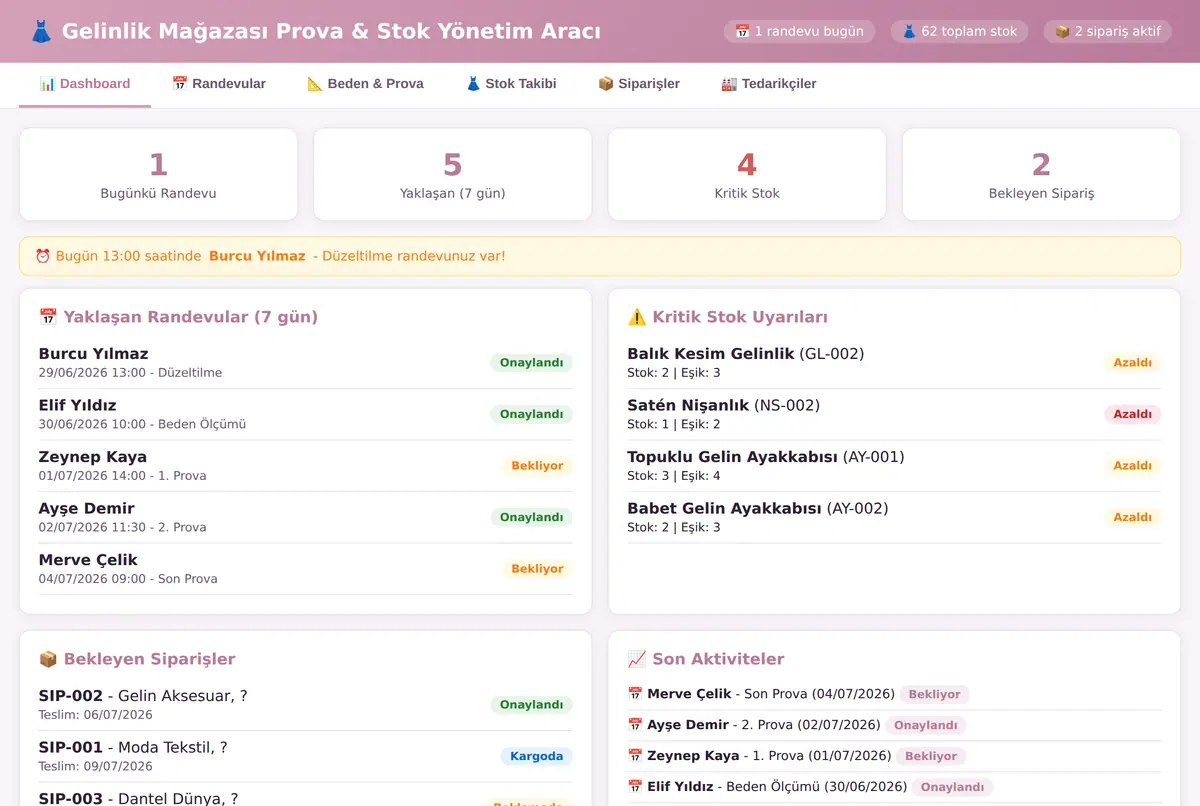1200x806 pixels.
Task: Click the Kargoda badge on order SIP-001
Action: 537,756
